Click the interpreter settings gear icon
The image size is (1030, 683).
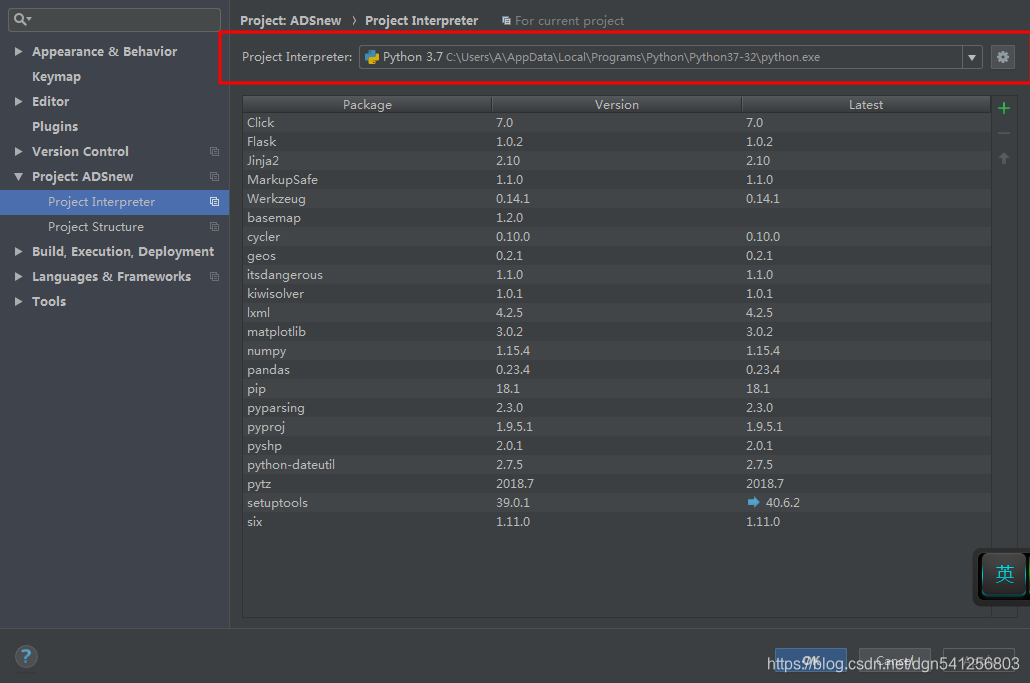click(1002, 57)
